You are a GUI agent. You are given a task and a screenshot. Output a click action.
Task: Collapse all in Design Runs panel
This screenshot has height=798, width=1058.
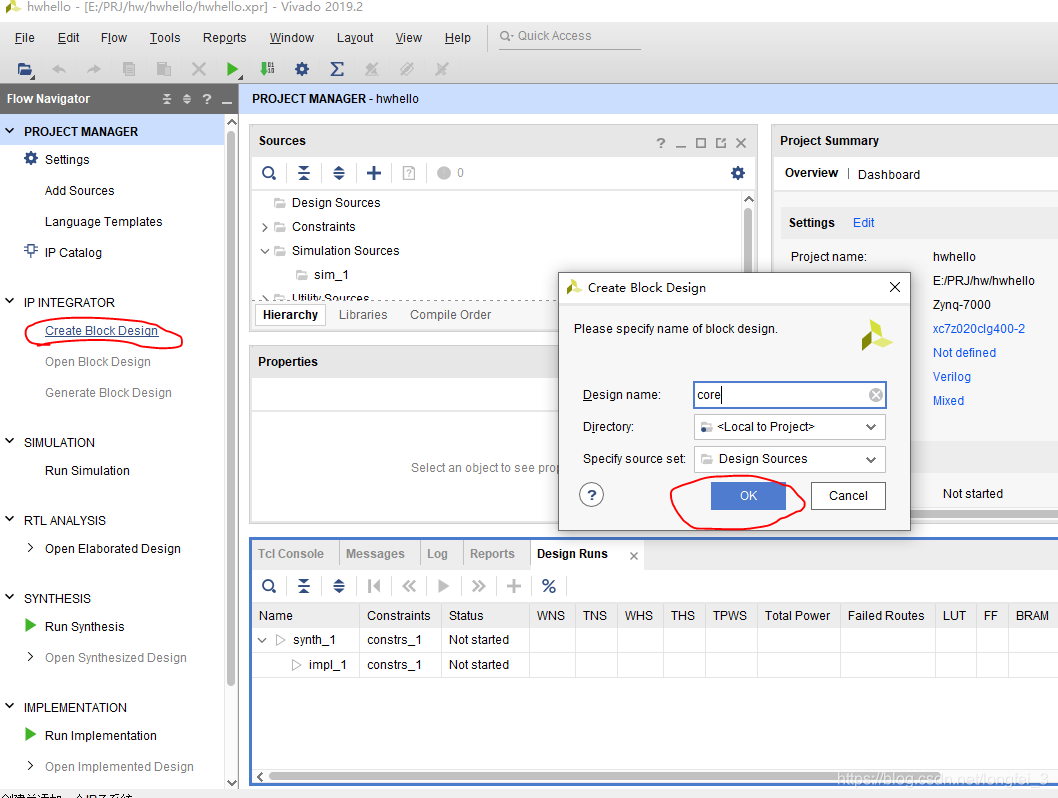click(x=304, y=586)
